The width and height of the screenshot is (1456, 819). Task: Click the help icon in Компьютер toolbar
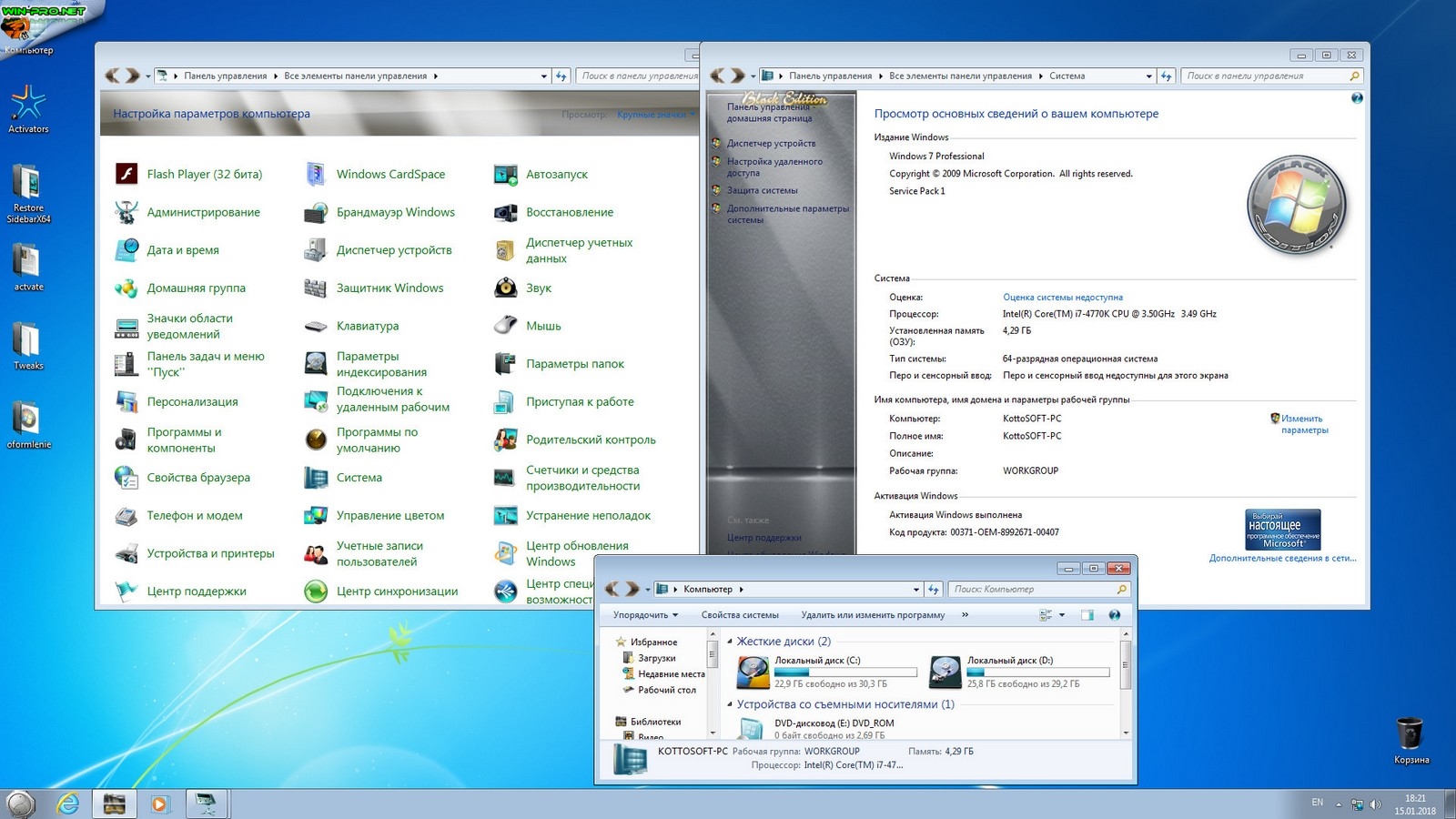[1114, 615]
